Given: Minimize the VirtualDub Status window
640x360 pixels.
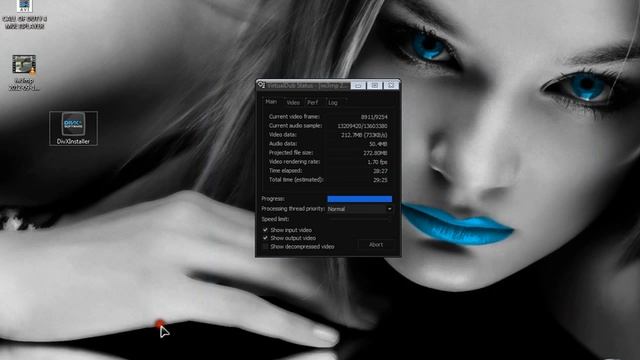Looking at the screenshot, I should 358,85.
